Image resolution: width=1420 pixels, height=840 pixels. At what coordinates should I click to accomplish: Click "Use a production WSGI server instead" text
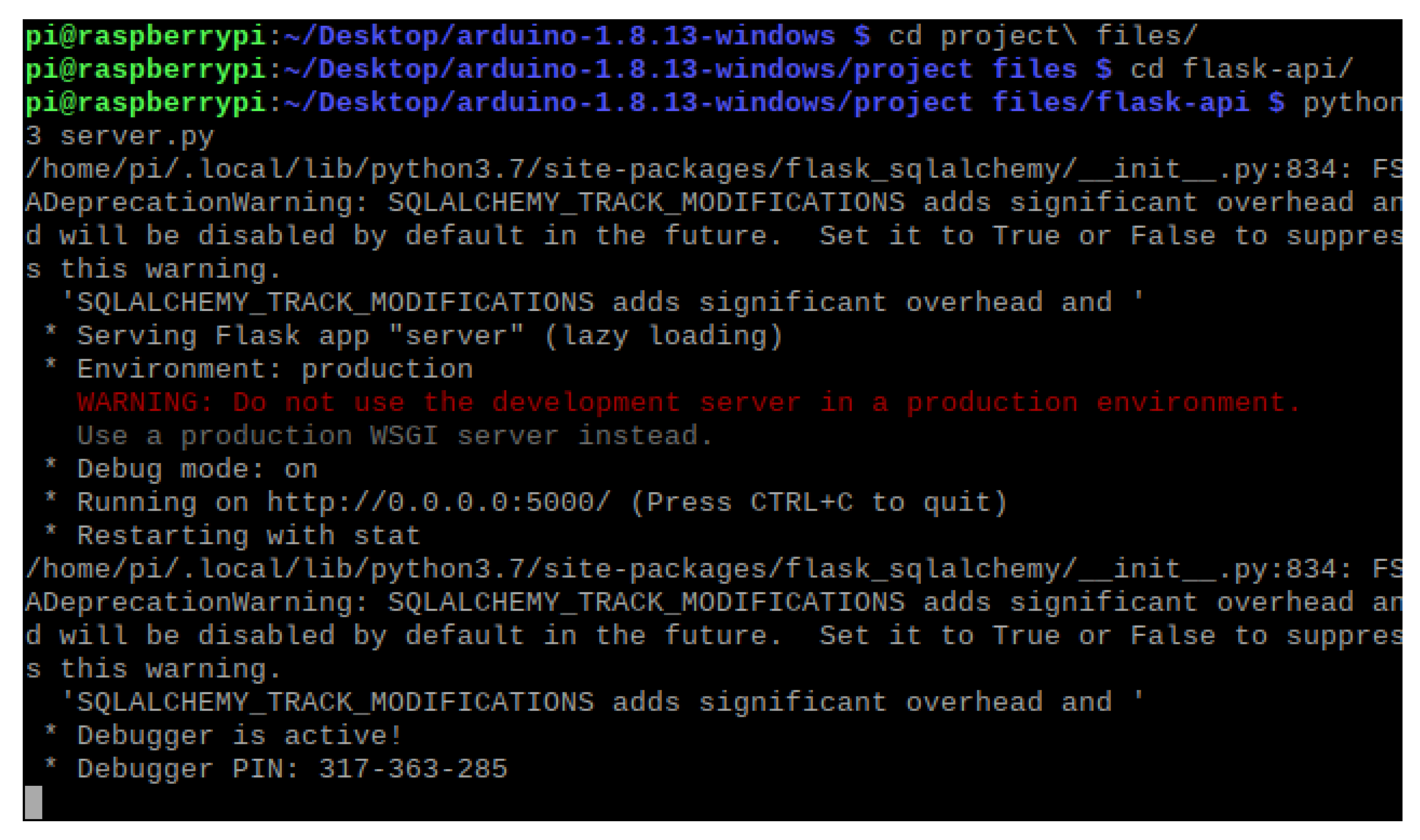395,436
